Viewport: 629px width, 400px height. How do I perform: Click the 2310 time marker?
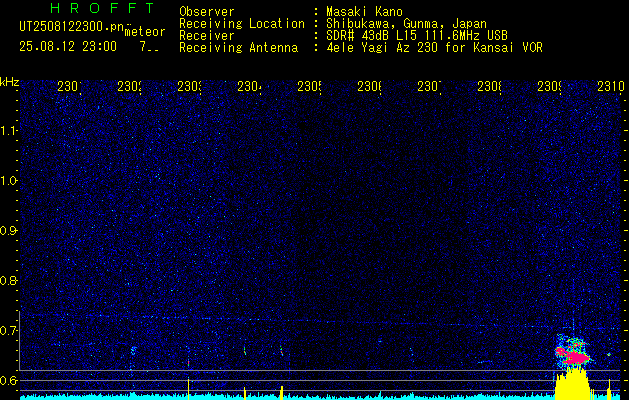[611, 86]
